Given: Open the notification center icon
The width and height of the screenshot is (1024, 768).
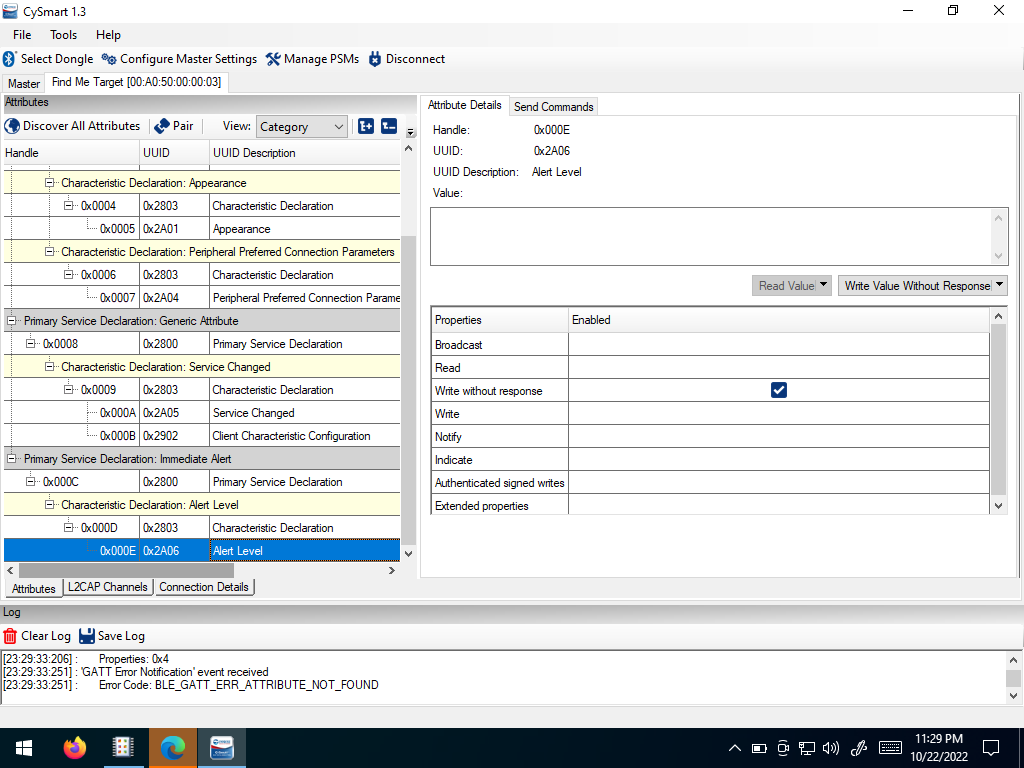Looking at the screenshot, I should click(991, 748).
